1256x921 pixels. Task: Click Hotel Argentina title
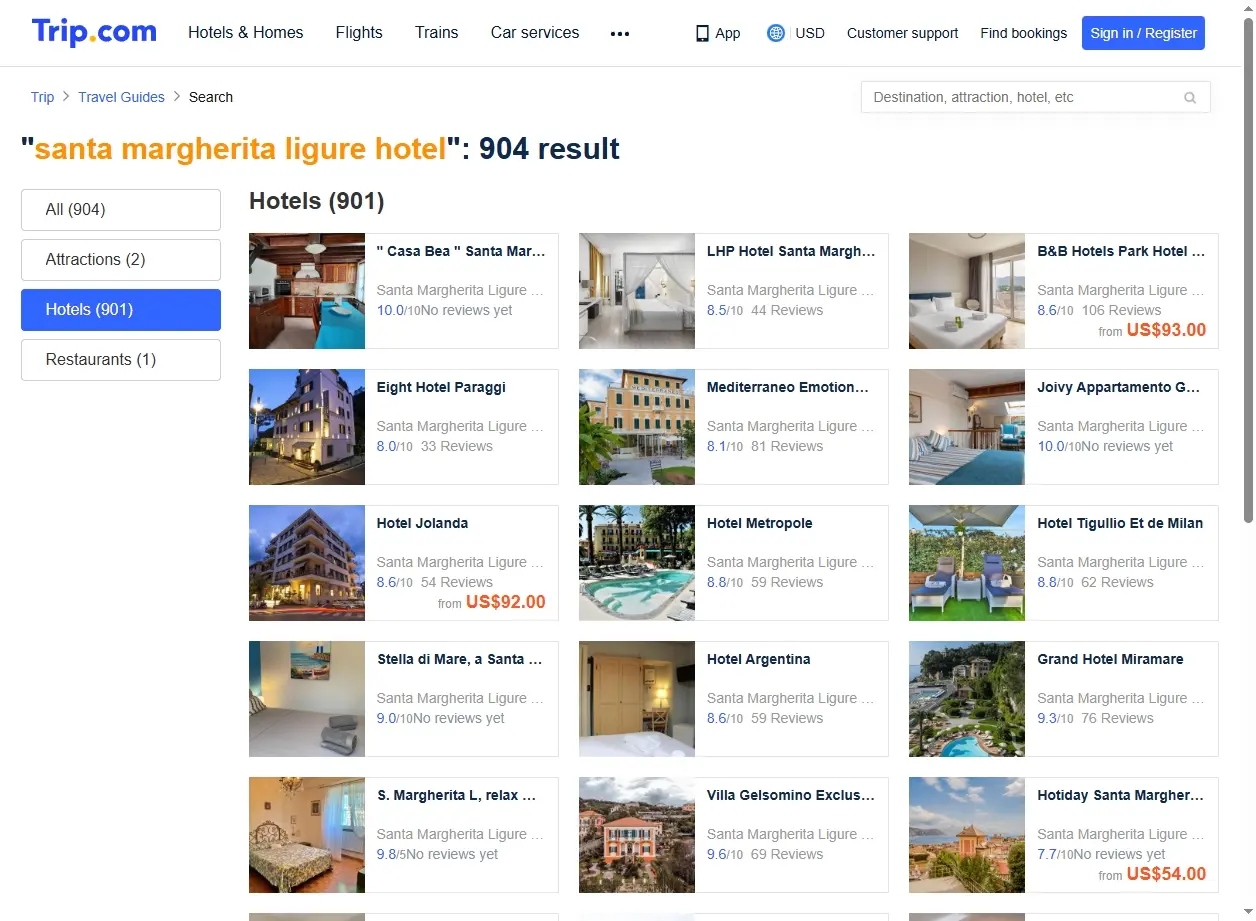(758, 659)
